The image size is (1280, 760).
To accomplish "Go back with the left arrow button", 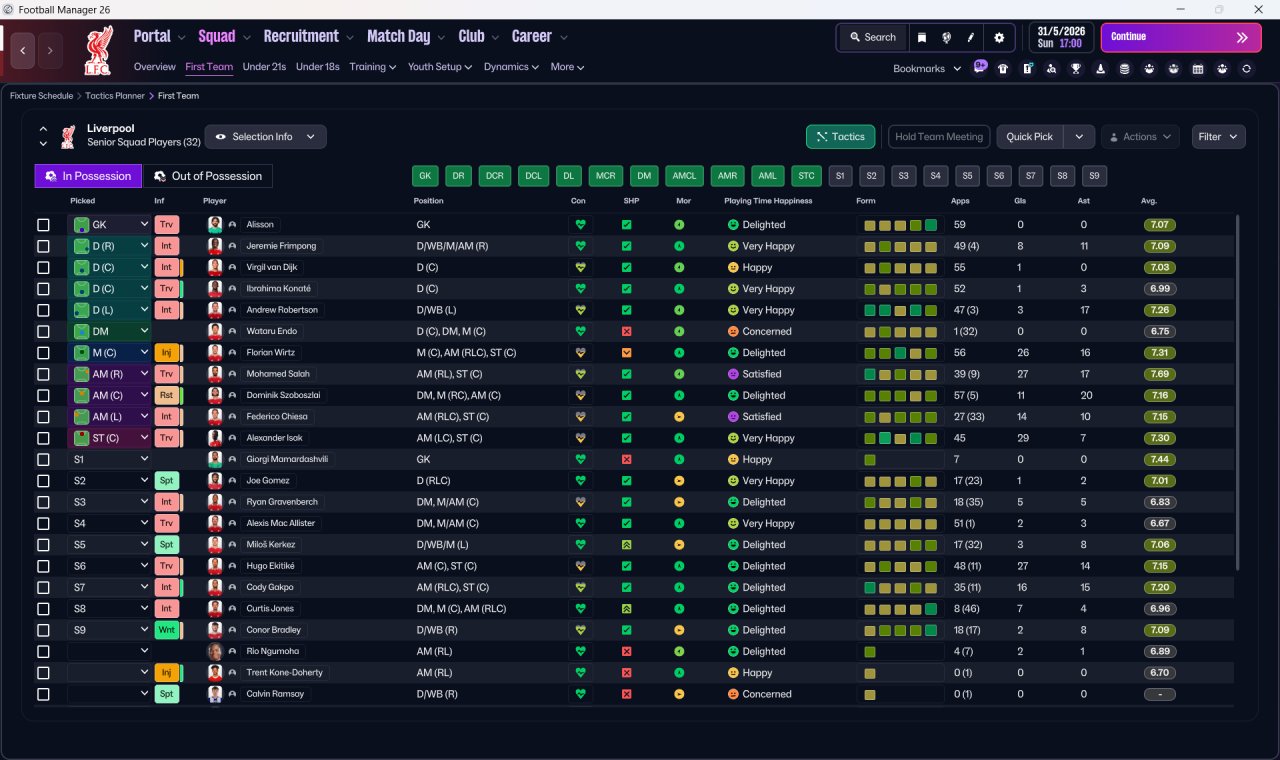I will (x=23, y=49).
